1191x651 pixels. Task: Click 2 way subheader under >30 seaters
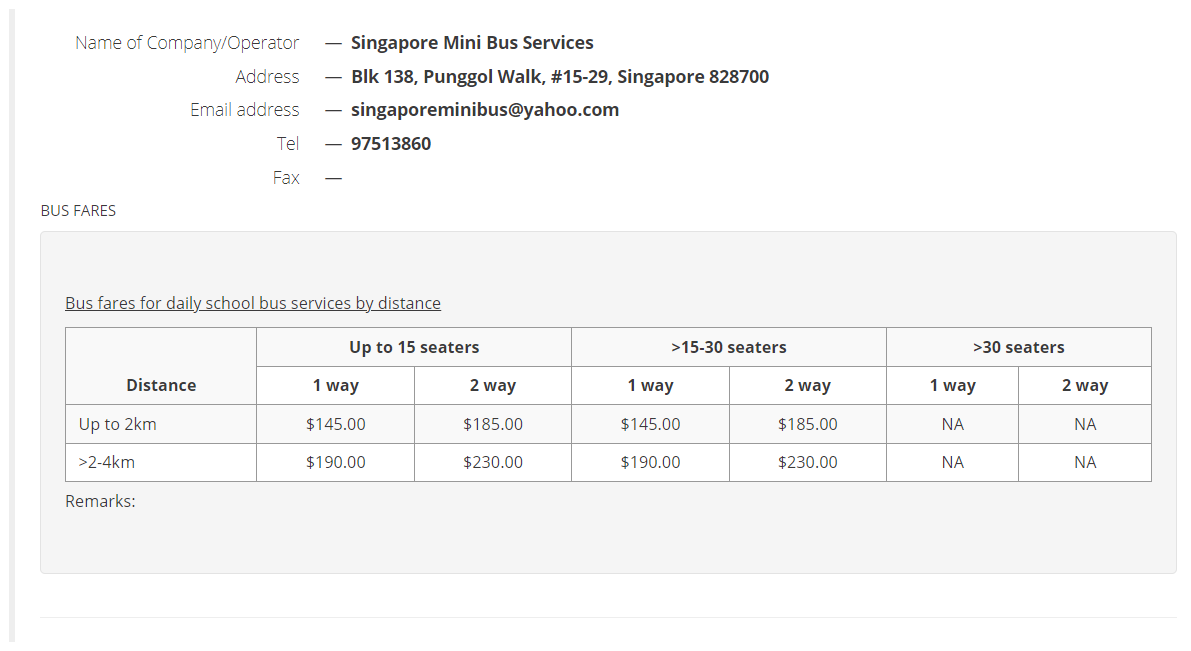coord(1085,385)
